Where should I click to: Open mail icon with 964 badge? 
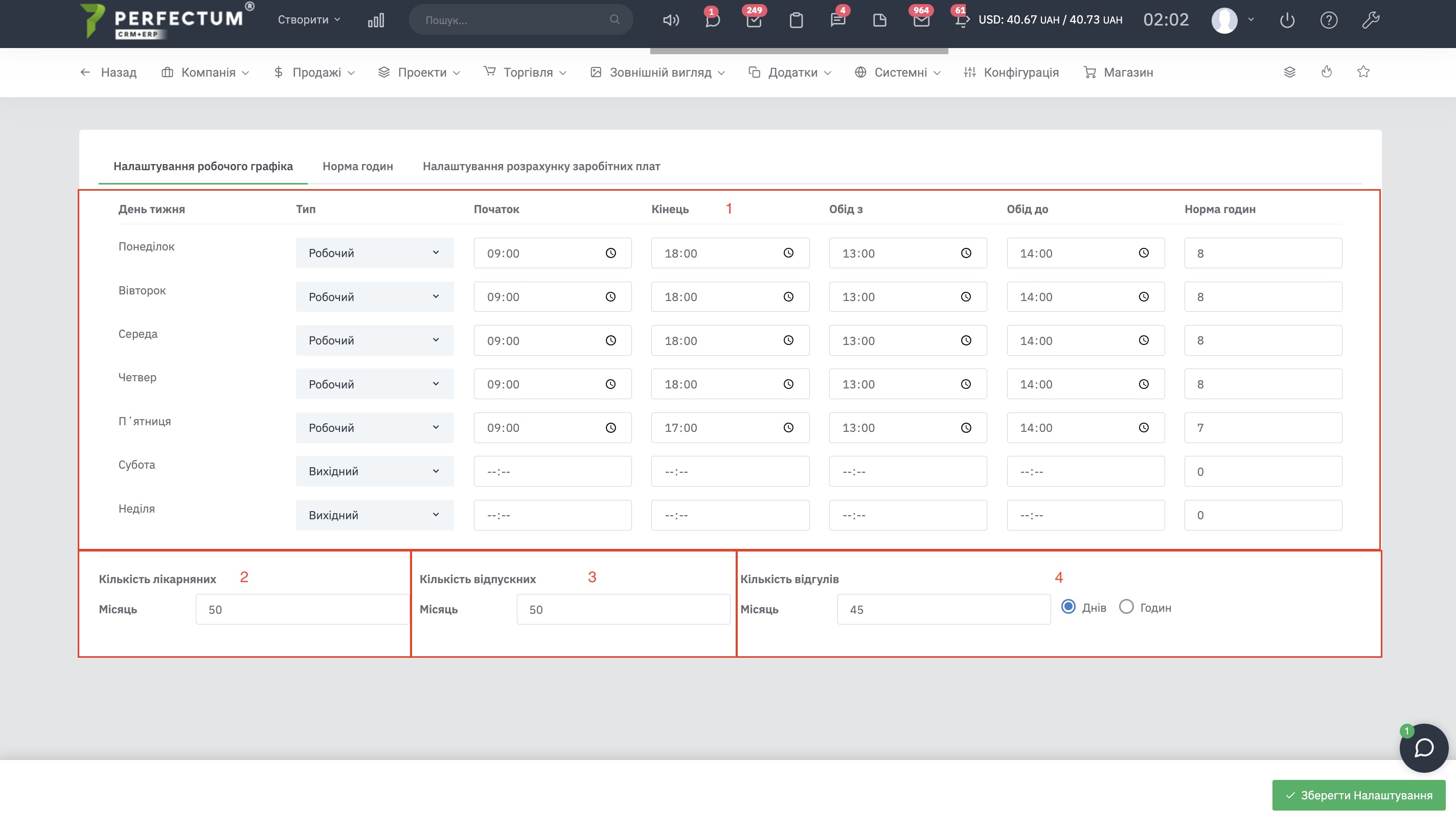pyautogui.click(x=921, y=20)
